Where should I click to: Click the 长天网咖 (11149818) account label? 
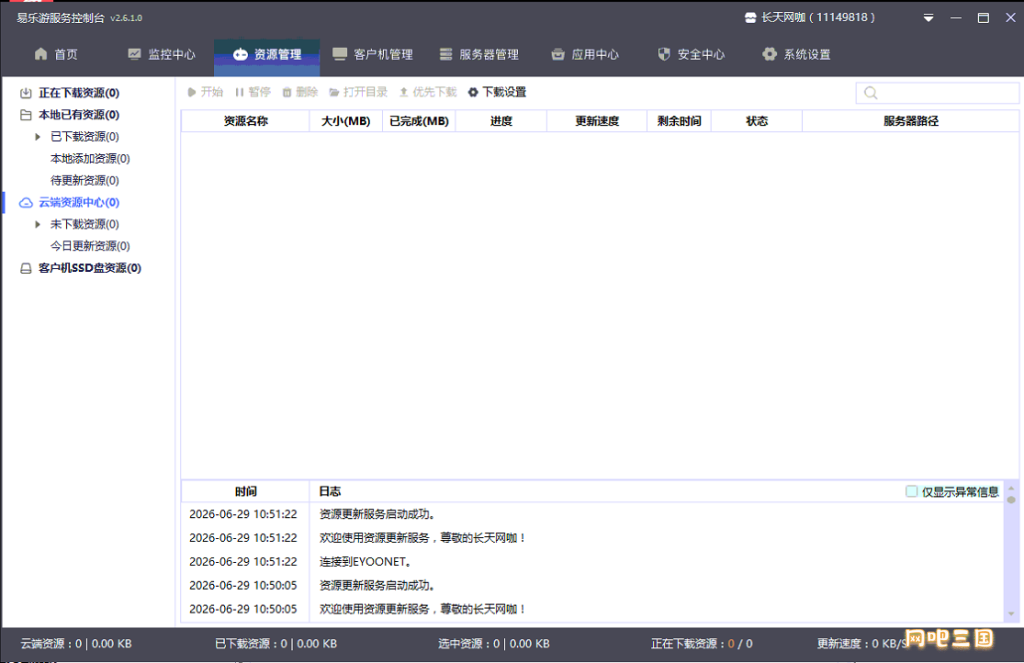[x=818, y=18]
